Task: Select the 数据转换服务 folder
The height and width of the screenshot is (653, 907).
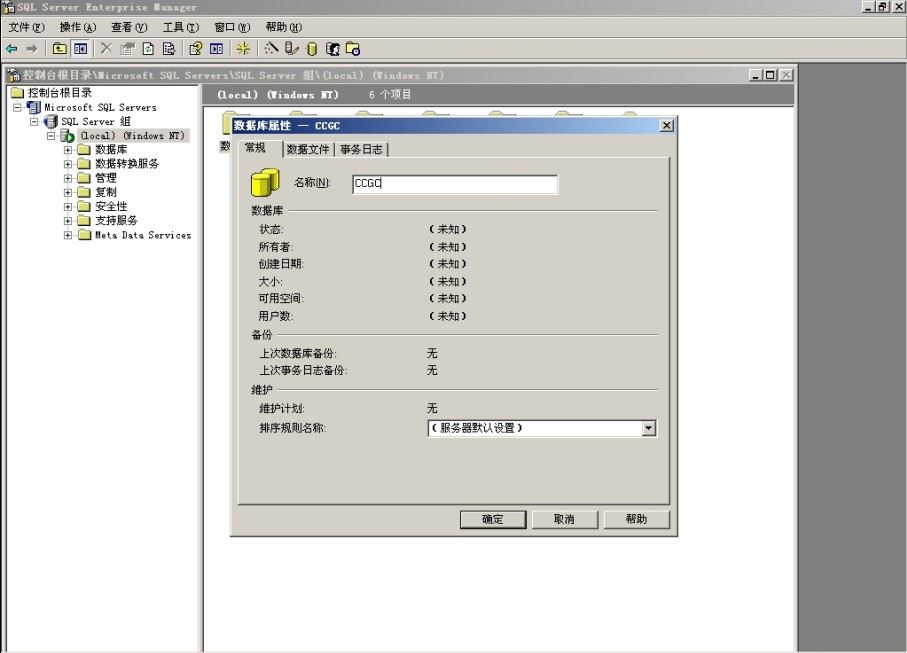Action: 127,164
